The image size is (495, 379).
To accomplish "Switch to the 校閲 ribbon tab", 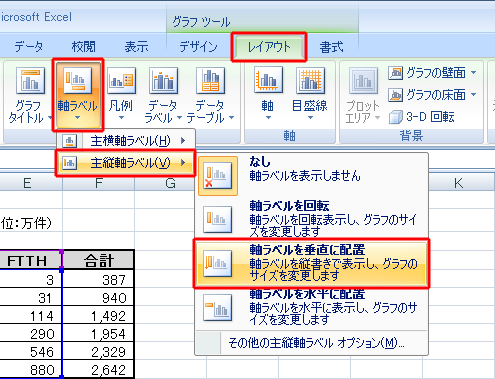I will point(83,47).
